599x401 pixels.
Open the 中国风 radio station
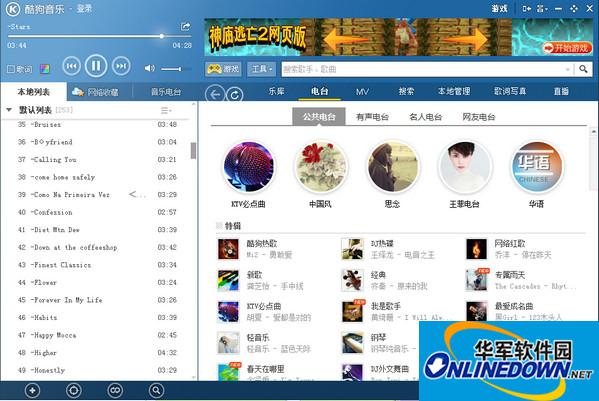coord(321,167)
